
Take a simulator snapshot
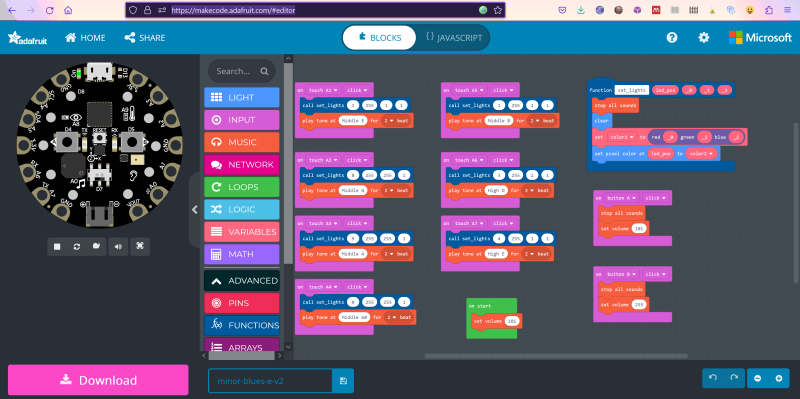point(96,246)
